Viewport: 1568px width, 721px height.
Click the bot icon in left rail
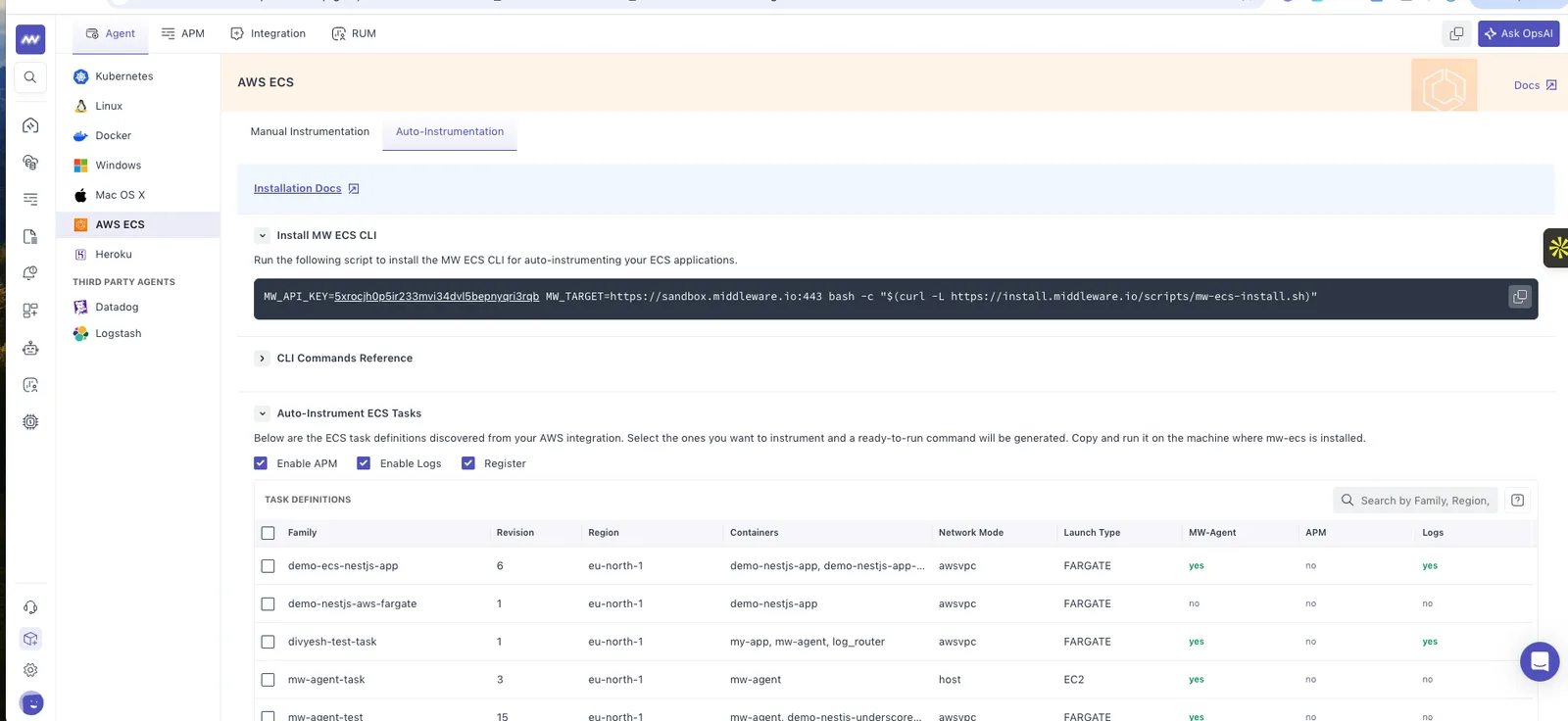[x=30, y=348]
